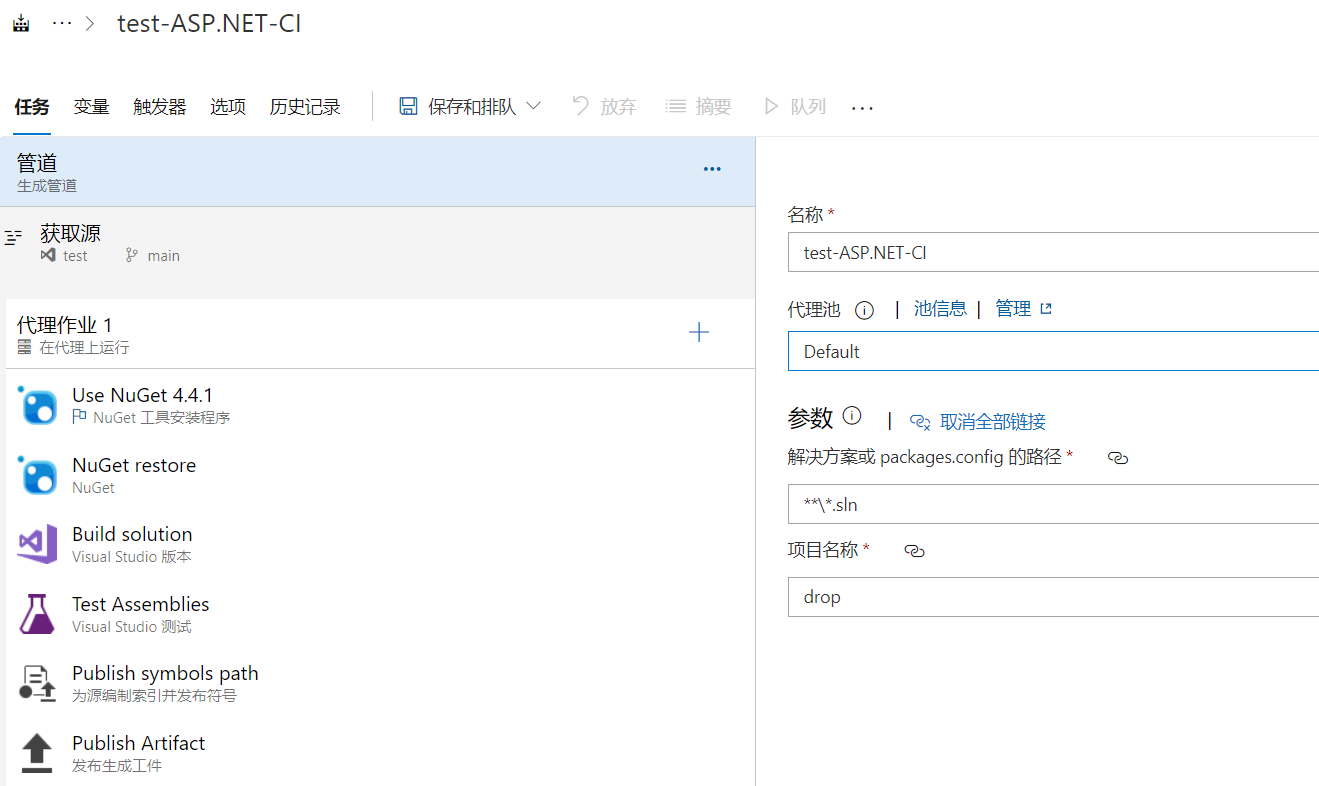
Task: Open the 代理池 Default combo box
Action: [1053, 351]
